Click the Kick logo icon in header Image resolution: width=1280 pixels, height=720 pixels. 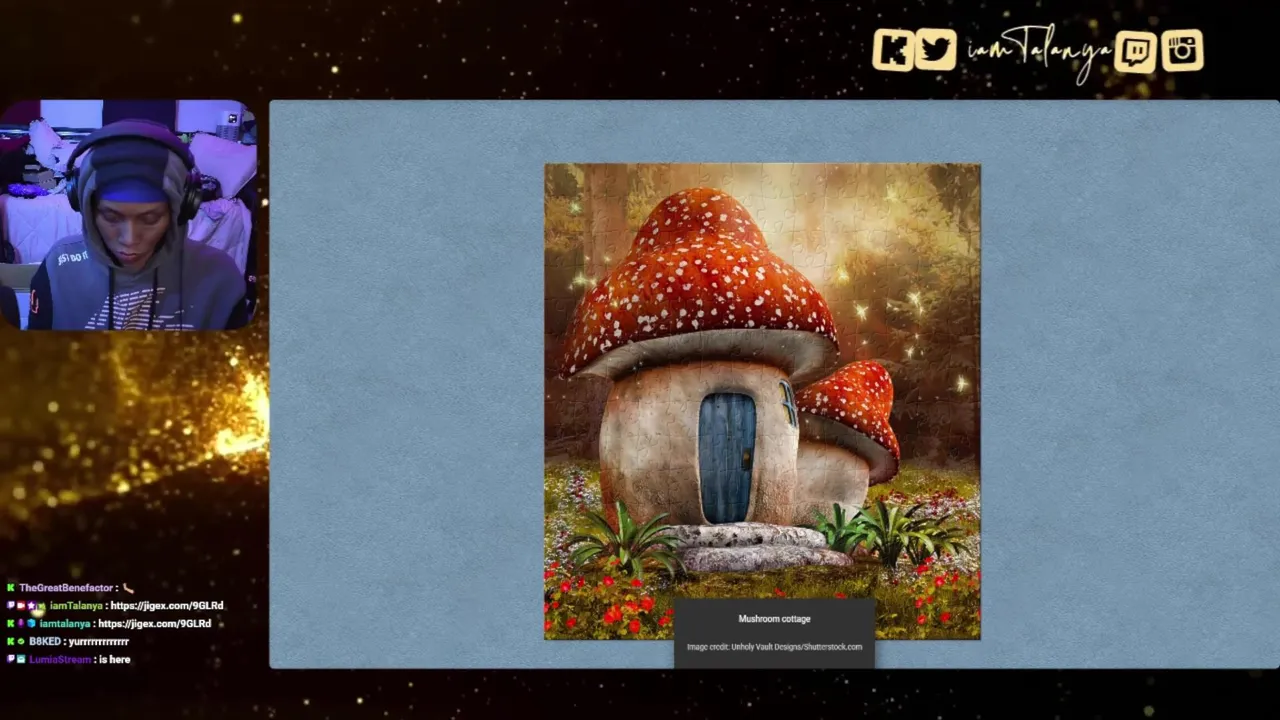(x=892, y=50)
